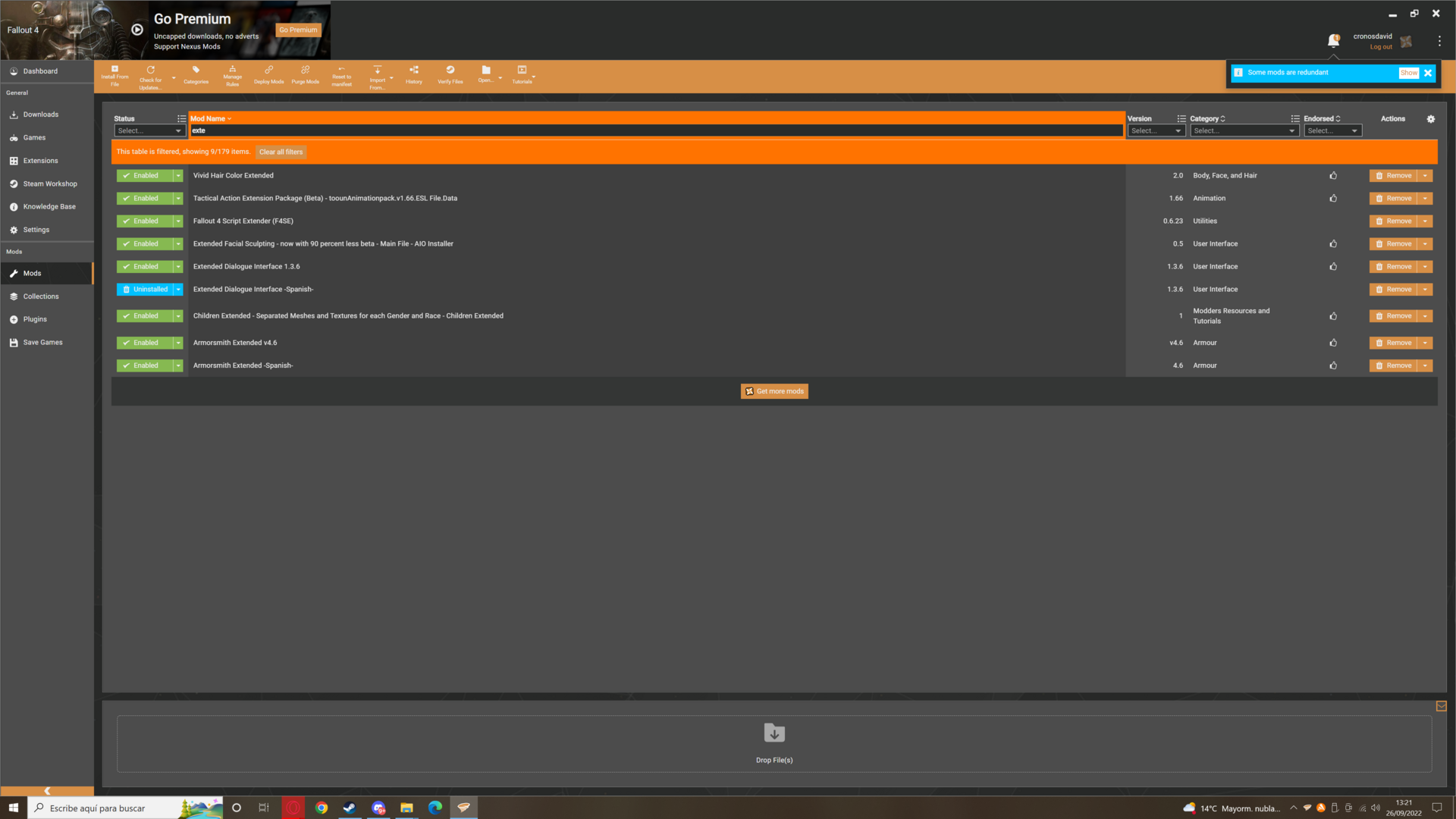Image resolution: width=1456 pixels, height=819 pixels.
Task: Open Chrome icon in taskbar
Action: pos(322,808)
